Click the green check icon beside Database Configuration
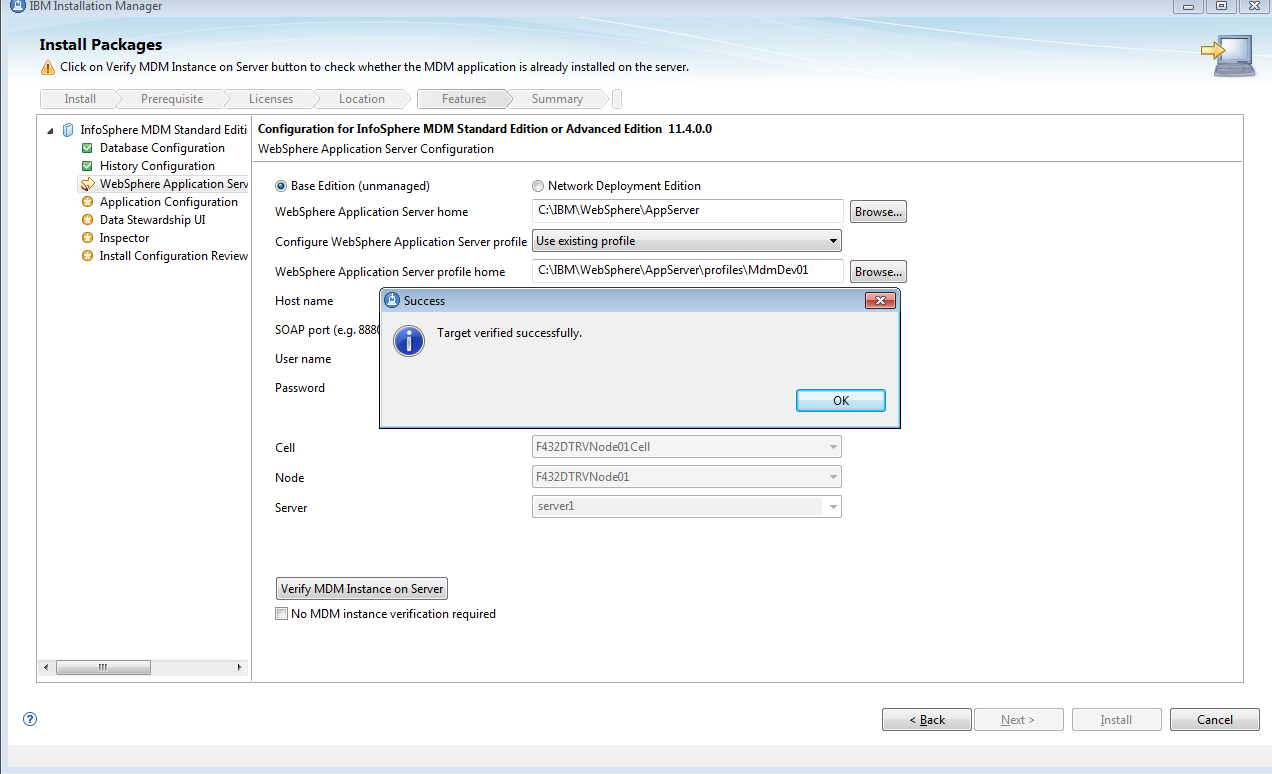This screenshot has height=774, width=1272. click(88, 148)
